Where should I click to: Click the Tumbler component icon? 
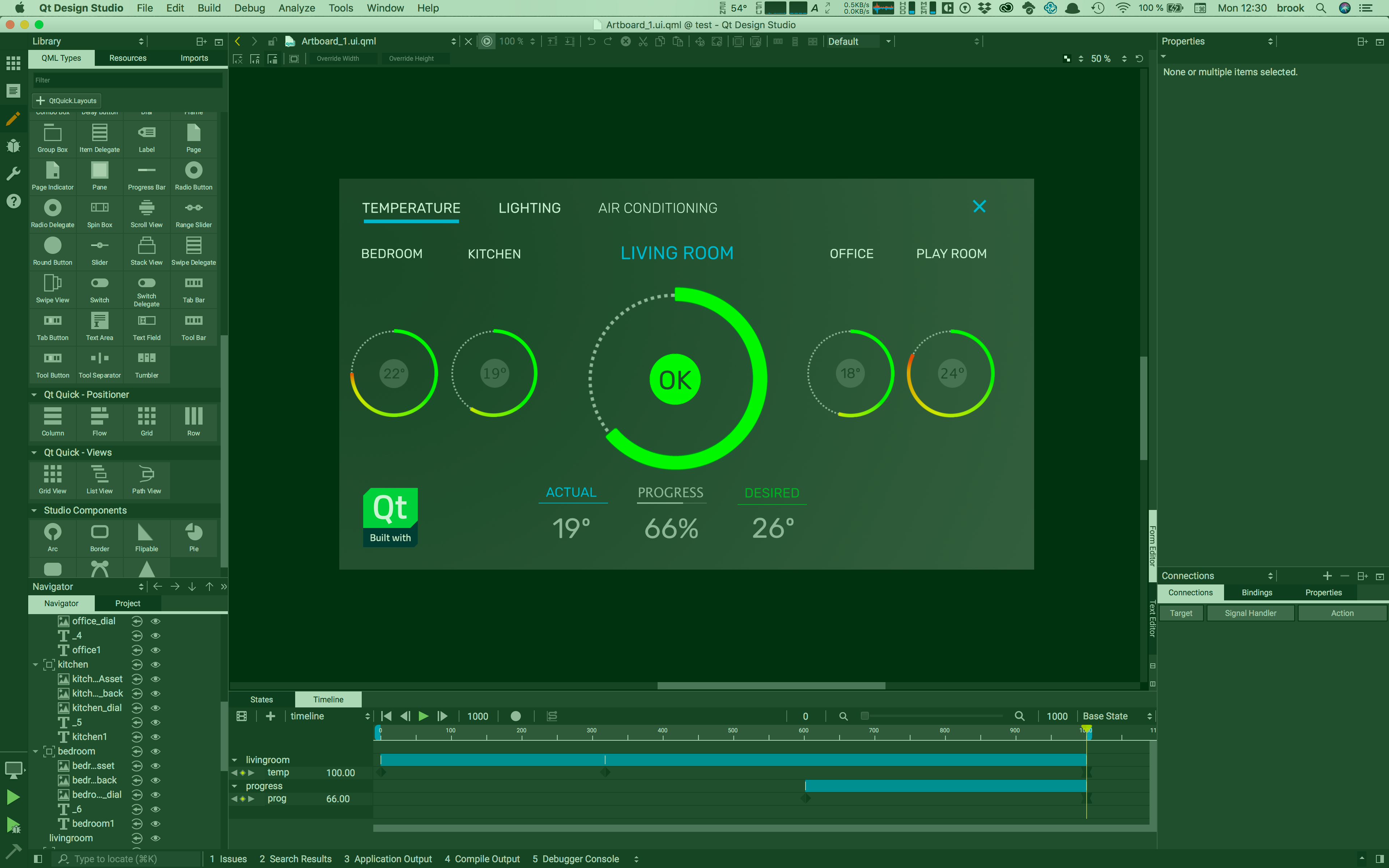[x=146, y=358]
